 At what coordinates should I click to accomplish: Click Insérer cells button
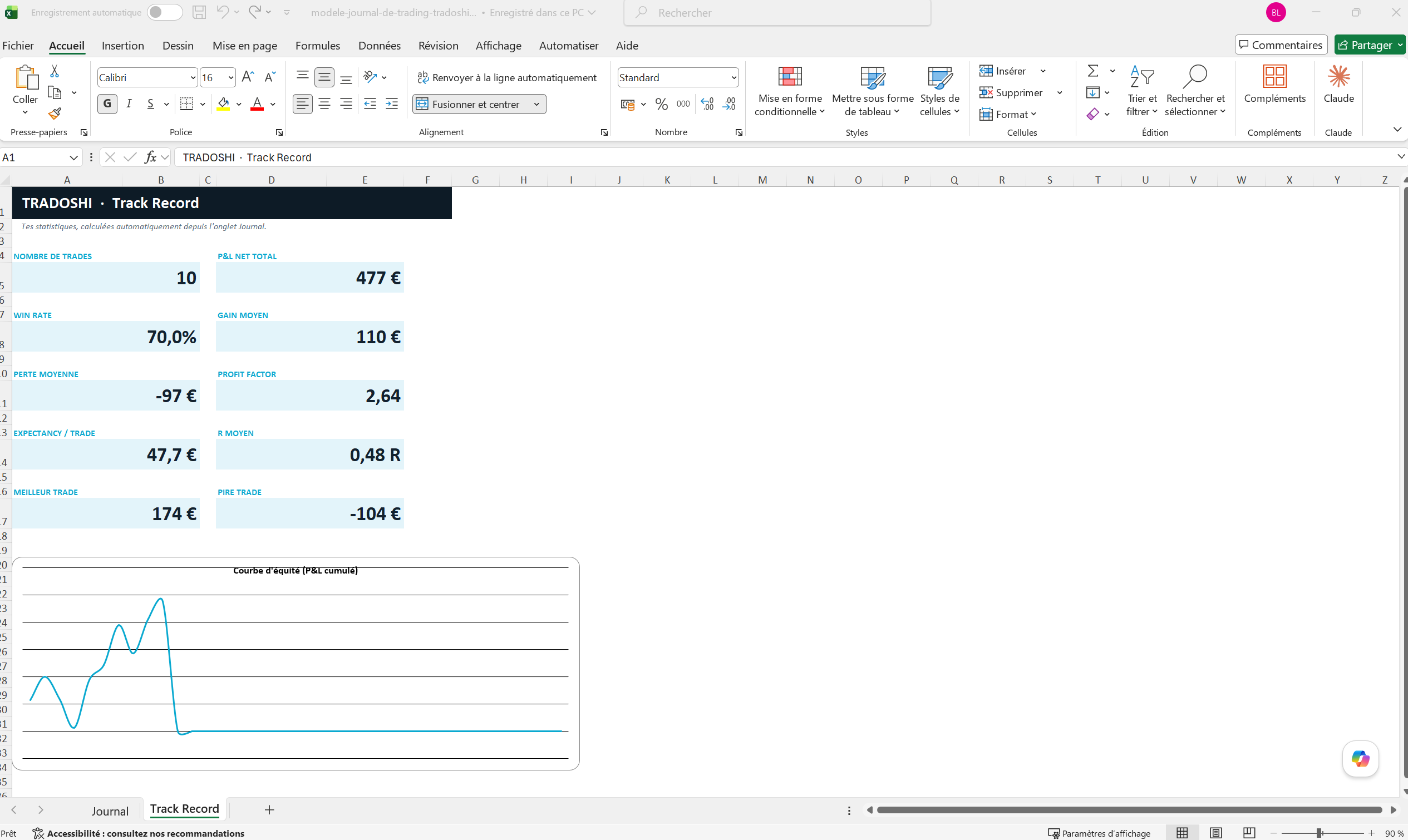[x=1003, y=71]
